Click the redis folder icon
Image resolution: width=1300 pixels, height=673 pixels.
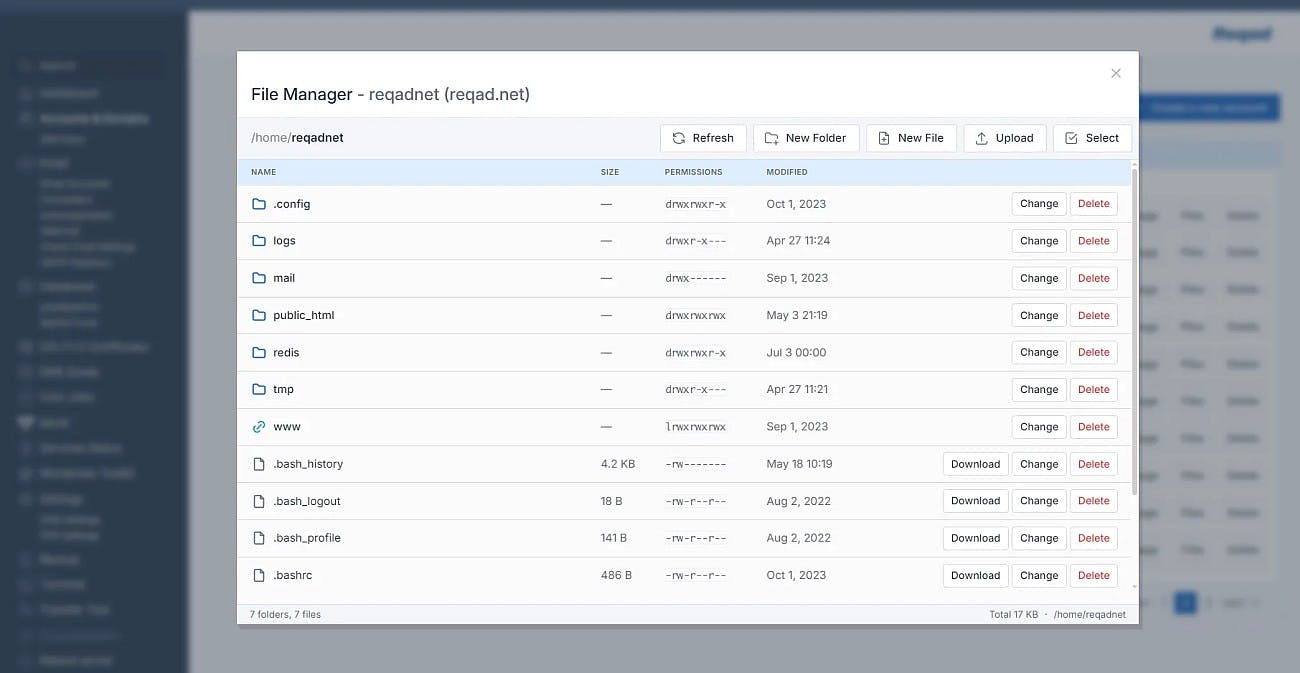point(259,352)
